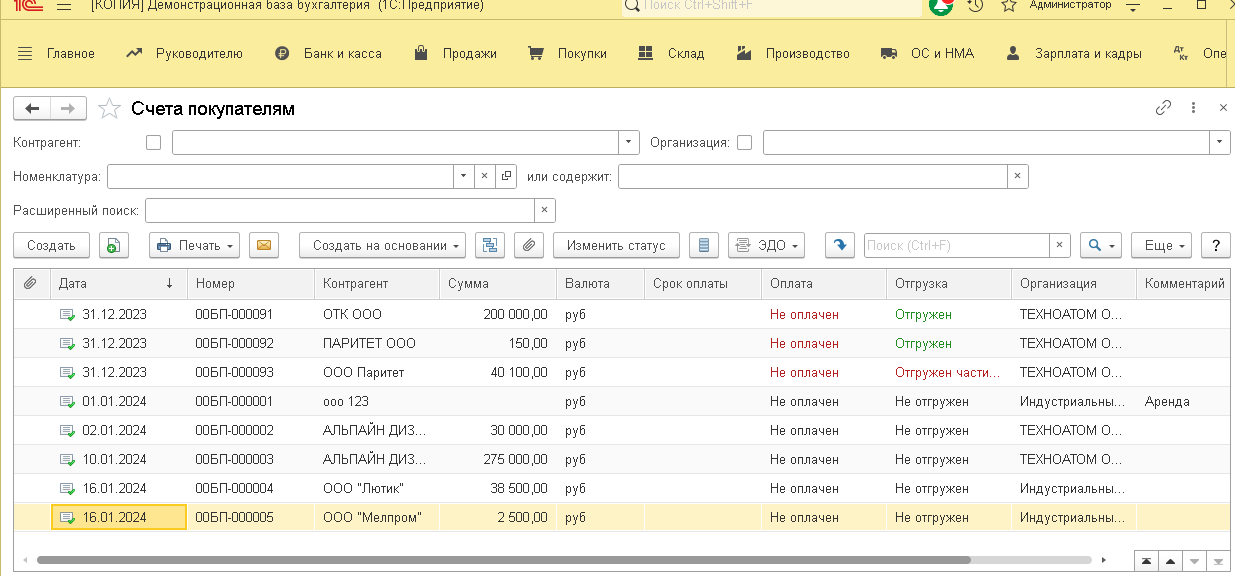Image resolution: width=1235 pixels, height=576 pixels.
Task: Go forward with the right arrow button
Action: (x=68, y=108)
